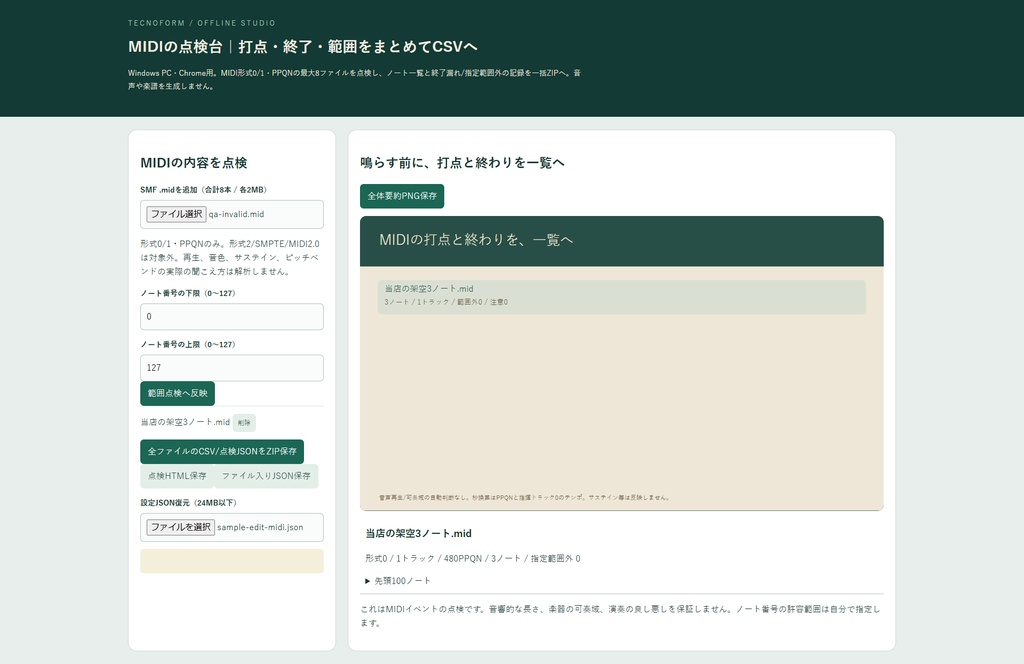1024x664 pixels.
Task: Click the TECNOFORM / OFFLINE STUDIO header label
Action: (202, 23)
